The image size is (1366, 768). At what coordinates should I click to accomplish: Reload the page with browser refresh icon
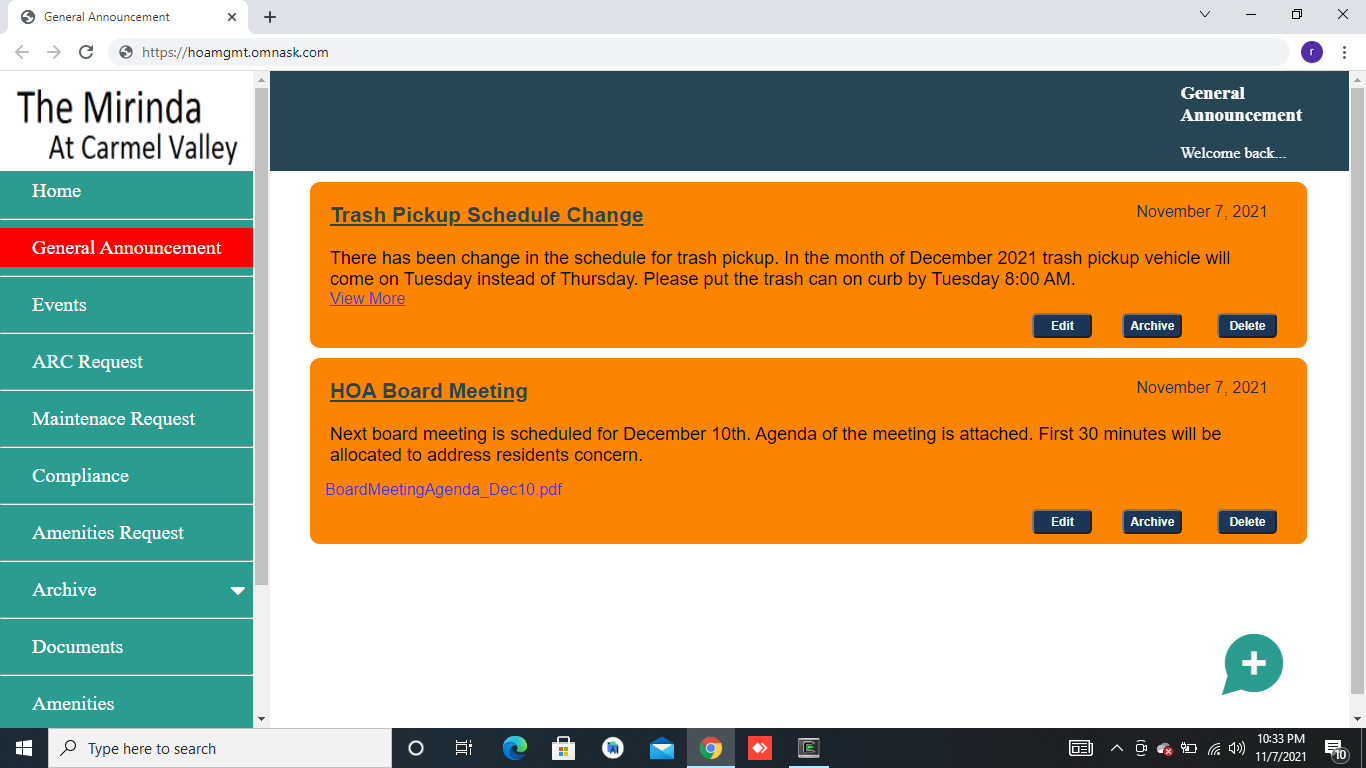[x=86, y=52]
